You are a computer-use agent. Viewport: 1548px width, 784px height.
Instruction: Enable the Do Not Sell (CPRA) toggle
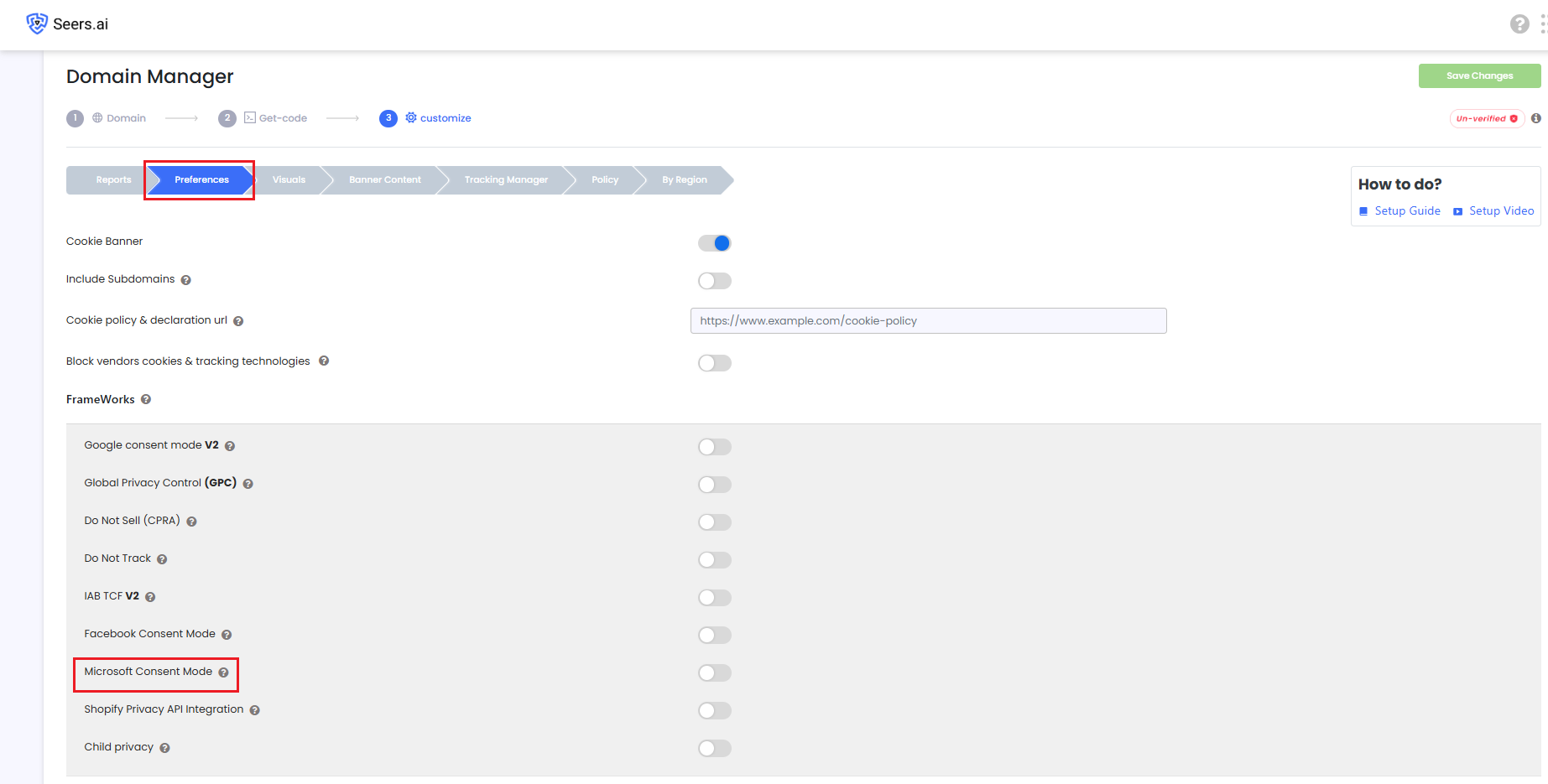pyautogui.click(x=715, y=522)
